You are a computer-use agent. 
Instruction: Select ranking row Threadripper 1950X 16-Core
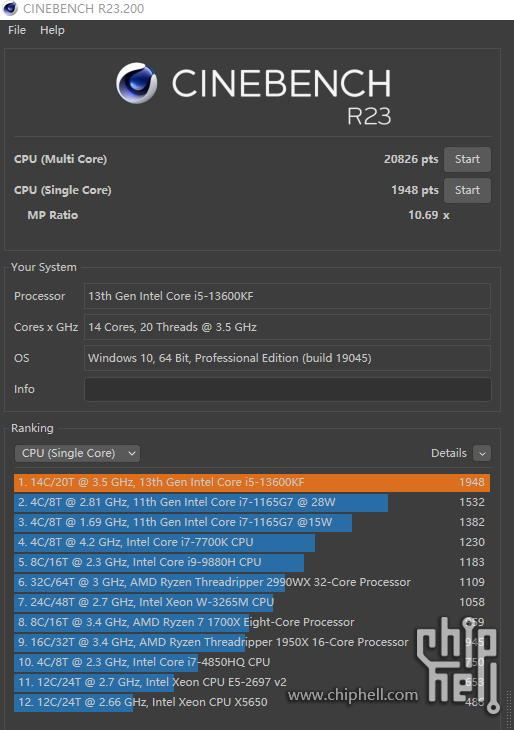point(252,642)
